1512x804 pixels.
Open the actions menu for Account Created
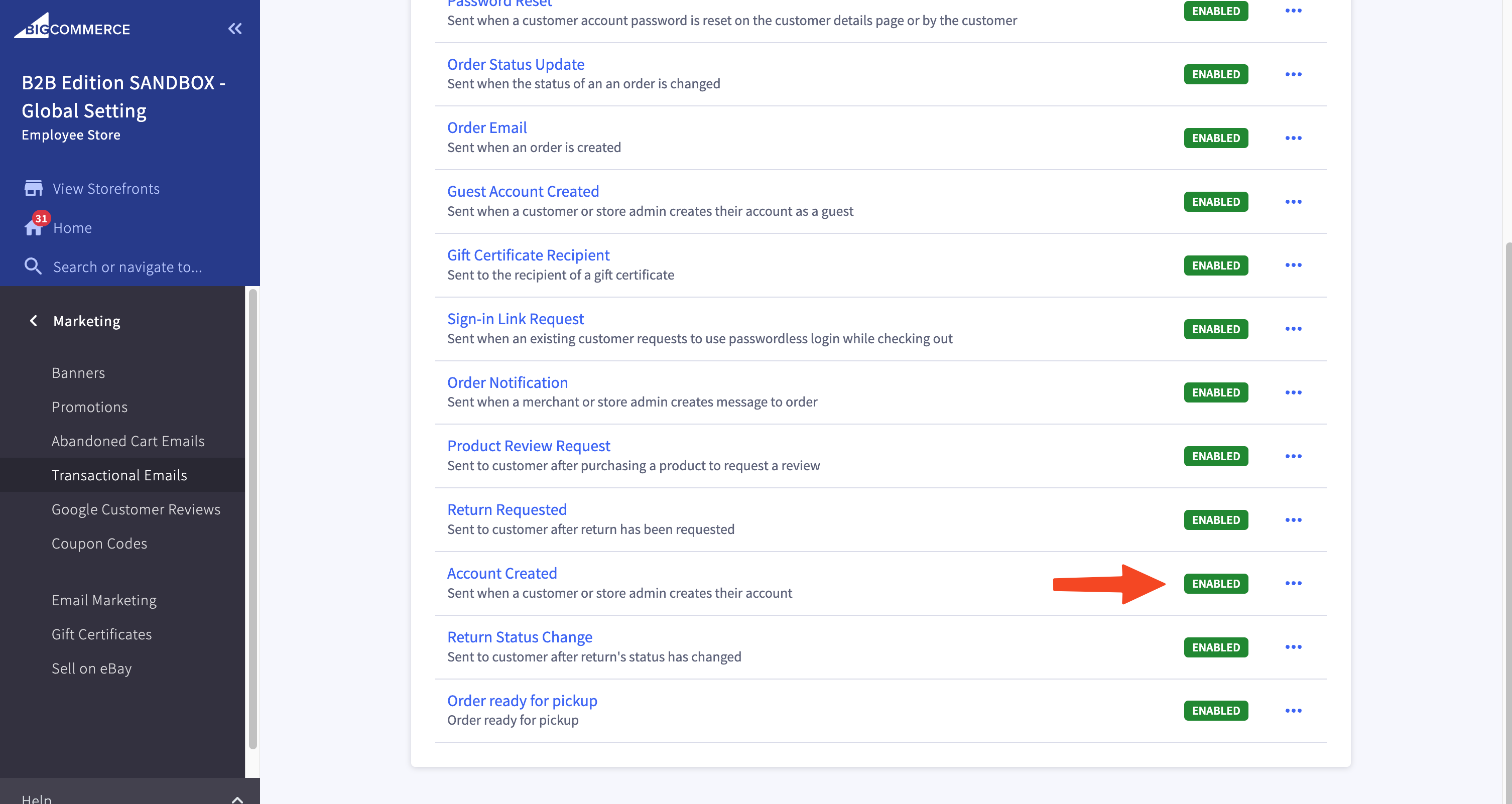[1293, 583]
